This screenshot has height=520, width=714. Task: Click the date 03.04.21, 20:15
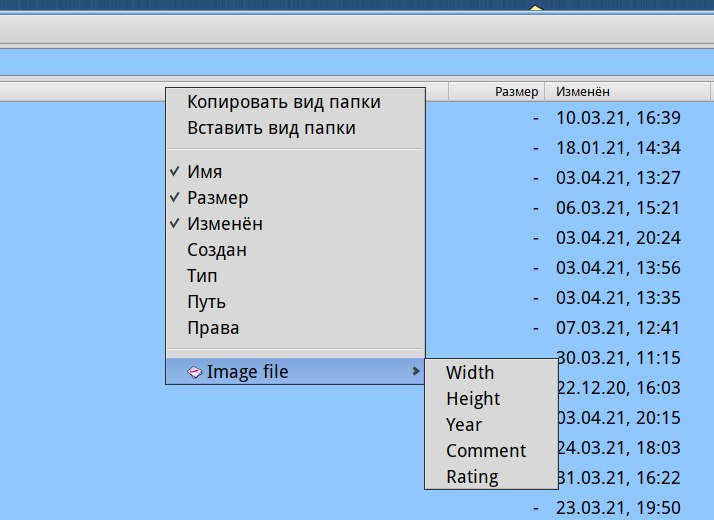[619, 418]
